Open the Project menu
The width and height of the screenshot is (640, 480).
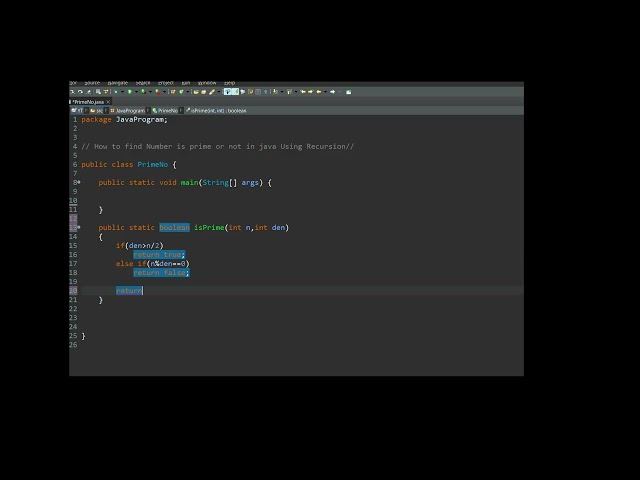[x=166, y=83]
